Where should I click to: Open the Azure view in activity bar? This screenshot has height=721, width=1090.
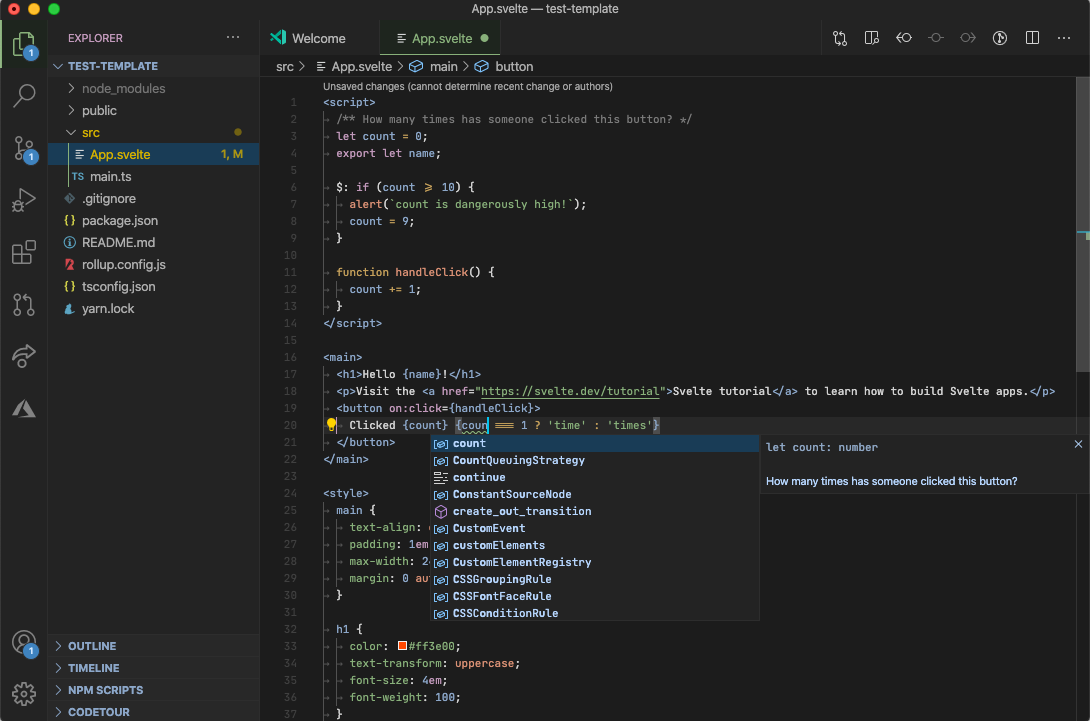(x=24, y=408)
